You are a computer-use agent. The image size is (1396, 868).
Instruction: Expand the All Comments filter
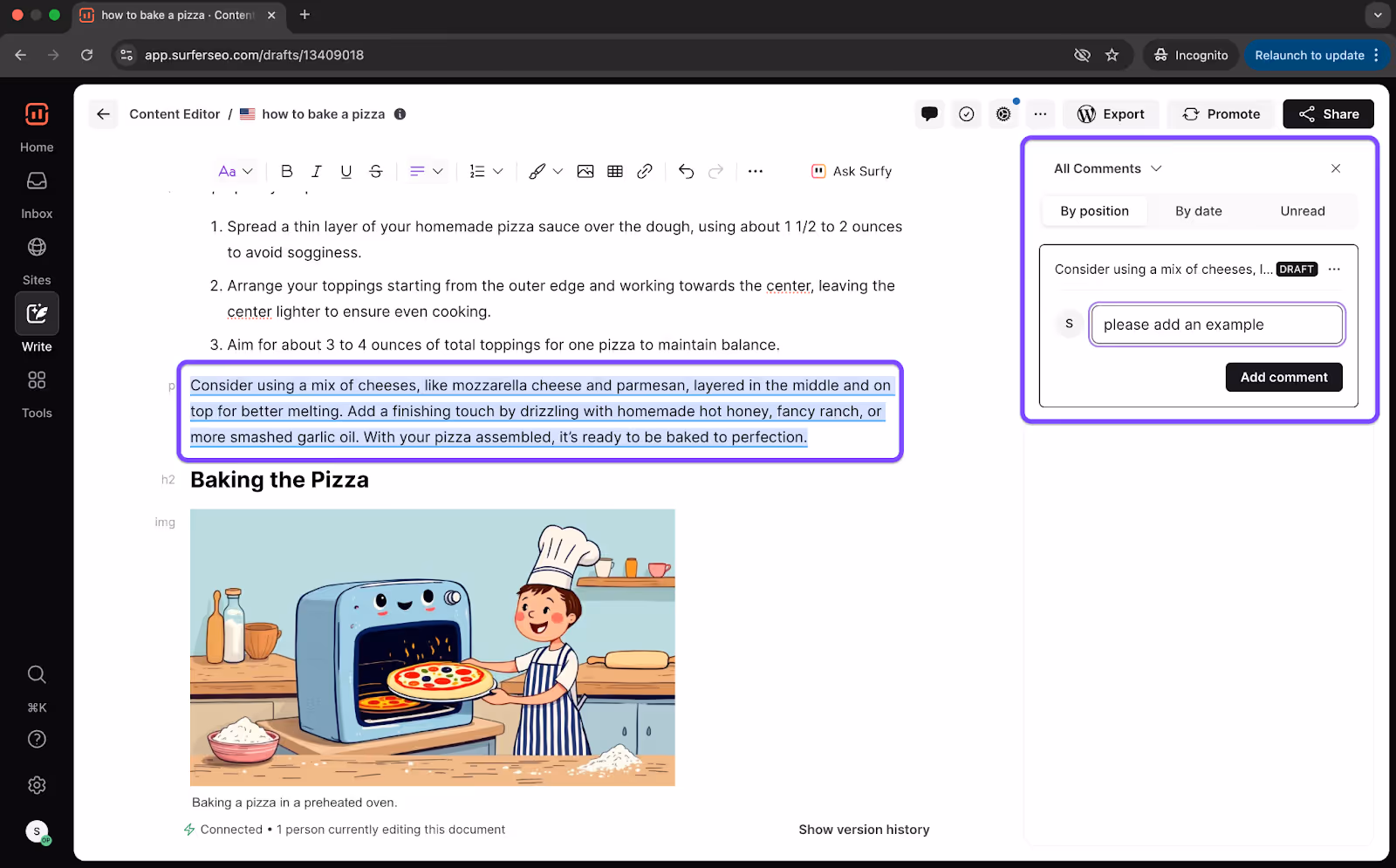click(1107, 168)
